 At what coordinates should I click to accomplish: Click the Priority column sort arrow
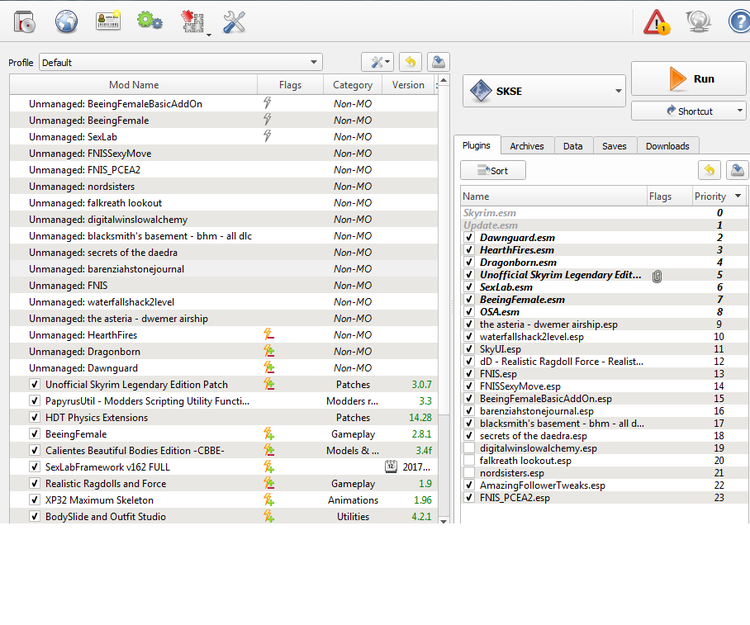click(738, 196)
